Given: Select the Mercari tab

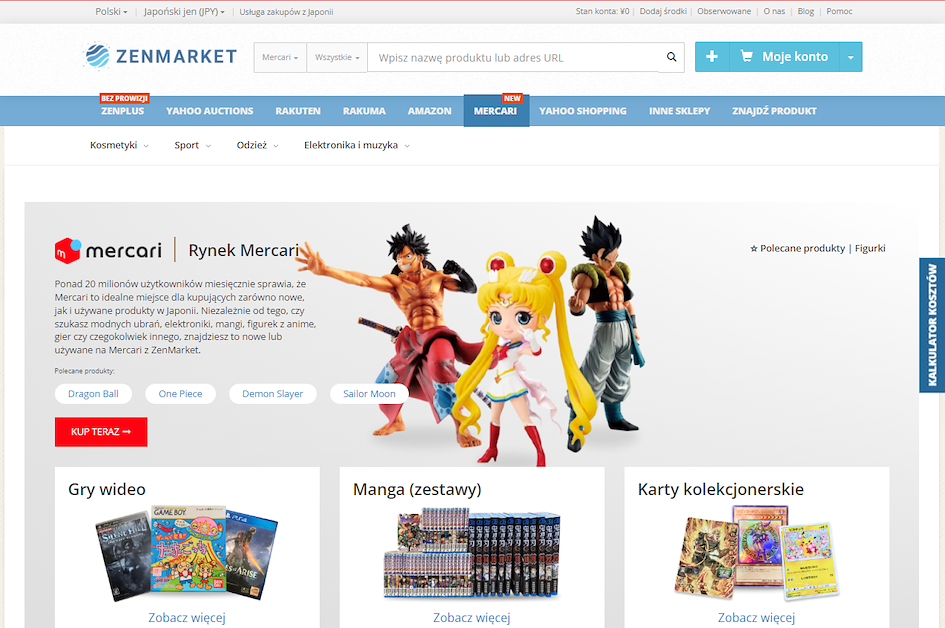Looking at the screenshot, I should click(x=496, y=111).
